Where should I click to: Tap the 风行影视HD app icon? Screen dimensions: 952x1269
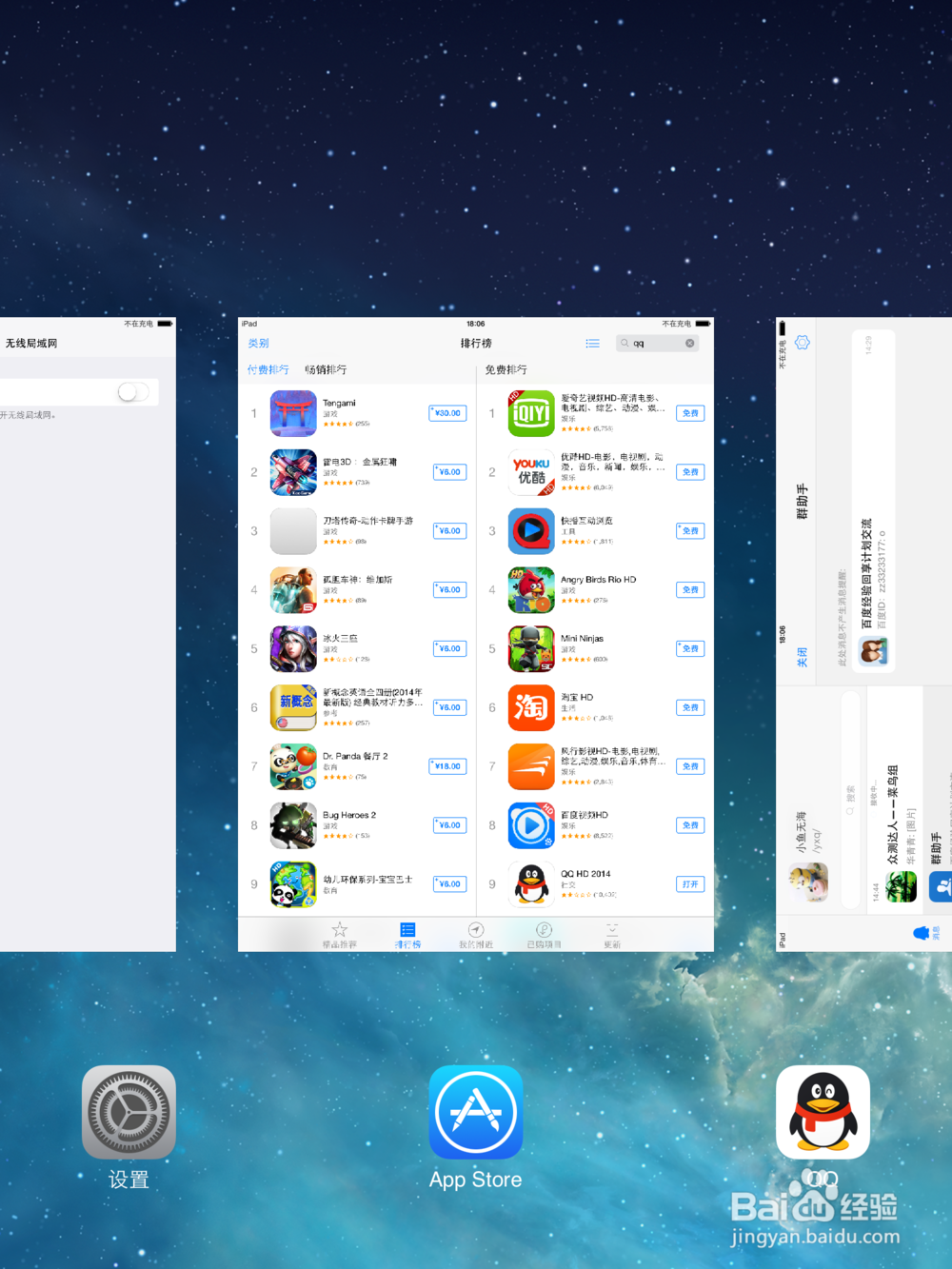pos(531,766)
